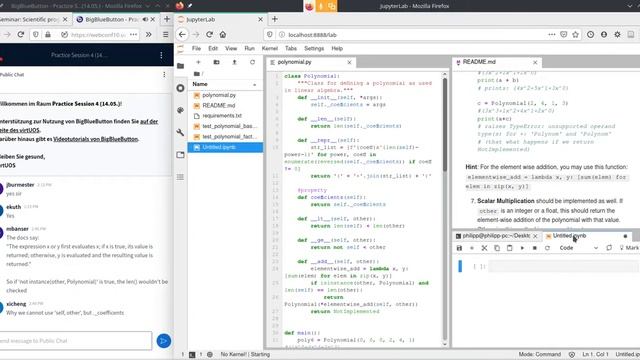Cut the selected cell with scissors icon
This screenshot has height=360, width=640.
coord(484,248)
